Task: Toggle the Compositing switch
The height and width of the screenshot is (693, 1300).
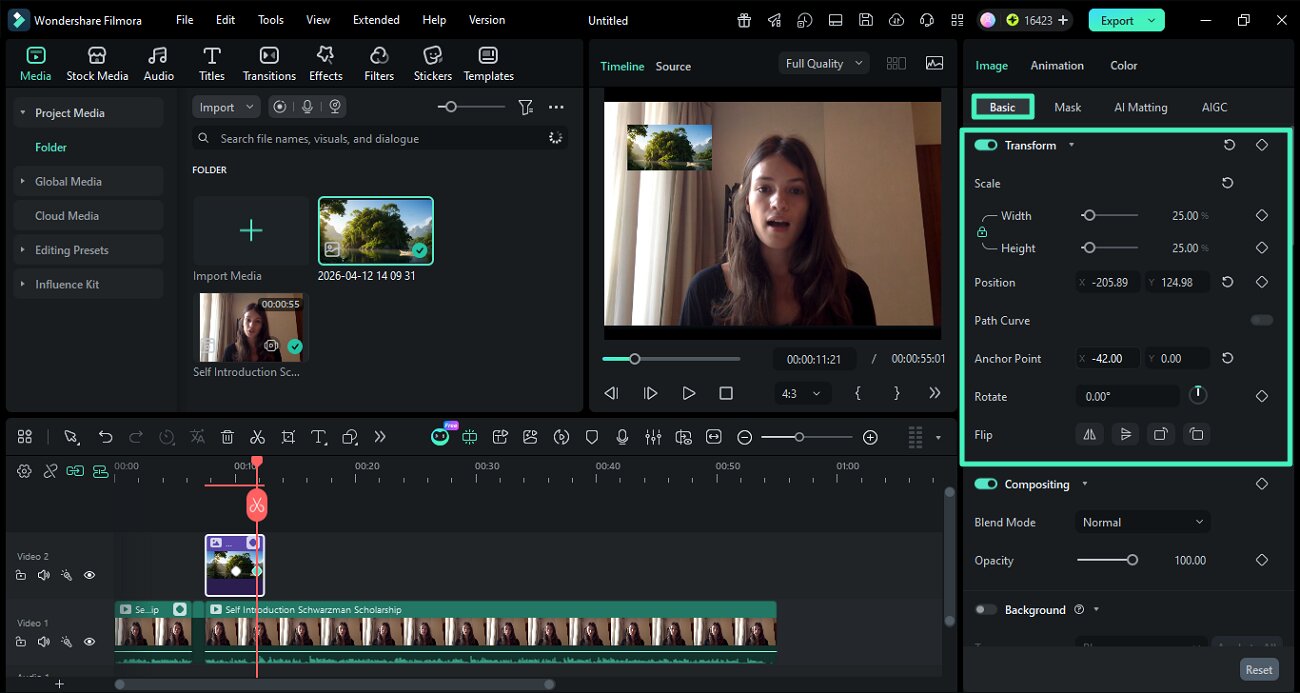Action: 986,484
